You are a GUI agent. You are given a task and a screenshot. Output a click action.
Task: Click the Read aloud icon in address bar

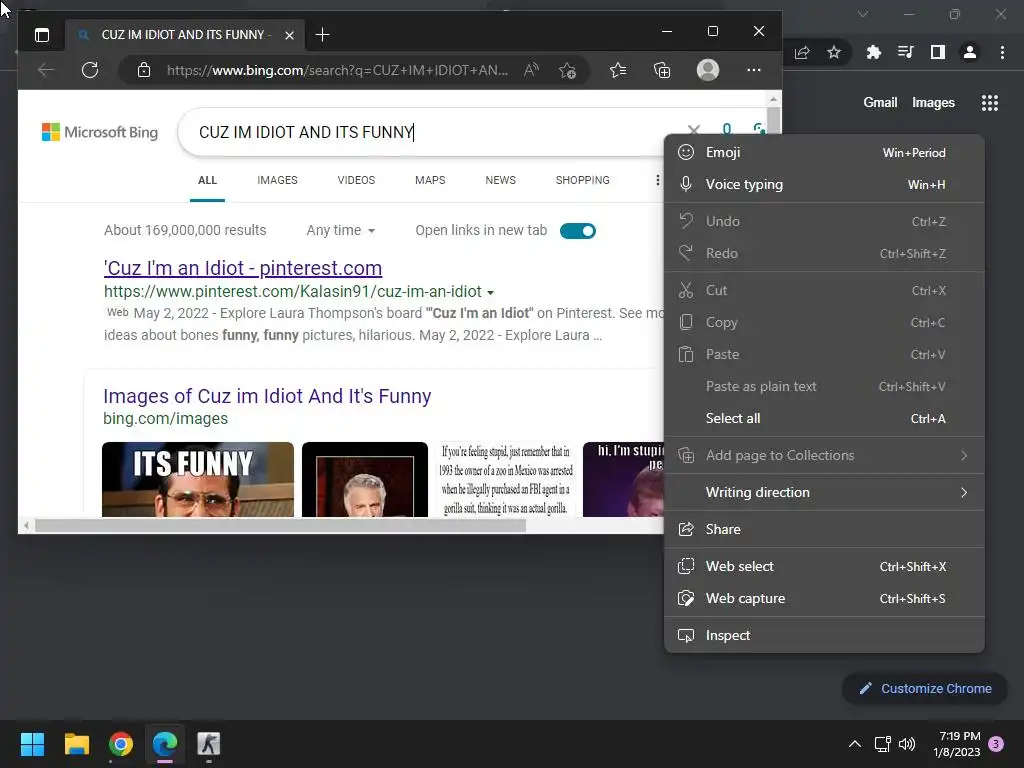click(x=532, y=70)
